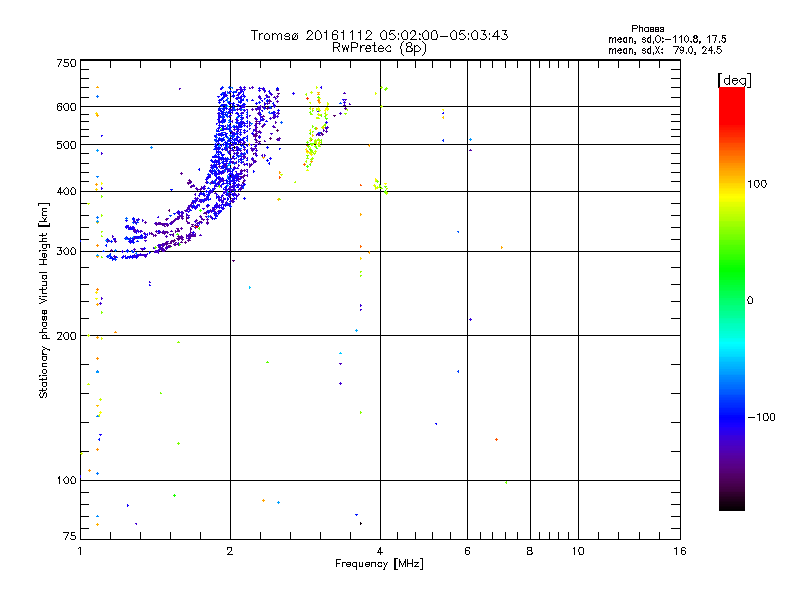The width and height of the screenshot is (800, 600).
Task: Click the '[deg]' colorbar unit label
Action: (734, 80)
